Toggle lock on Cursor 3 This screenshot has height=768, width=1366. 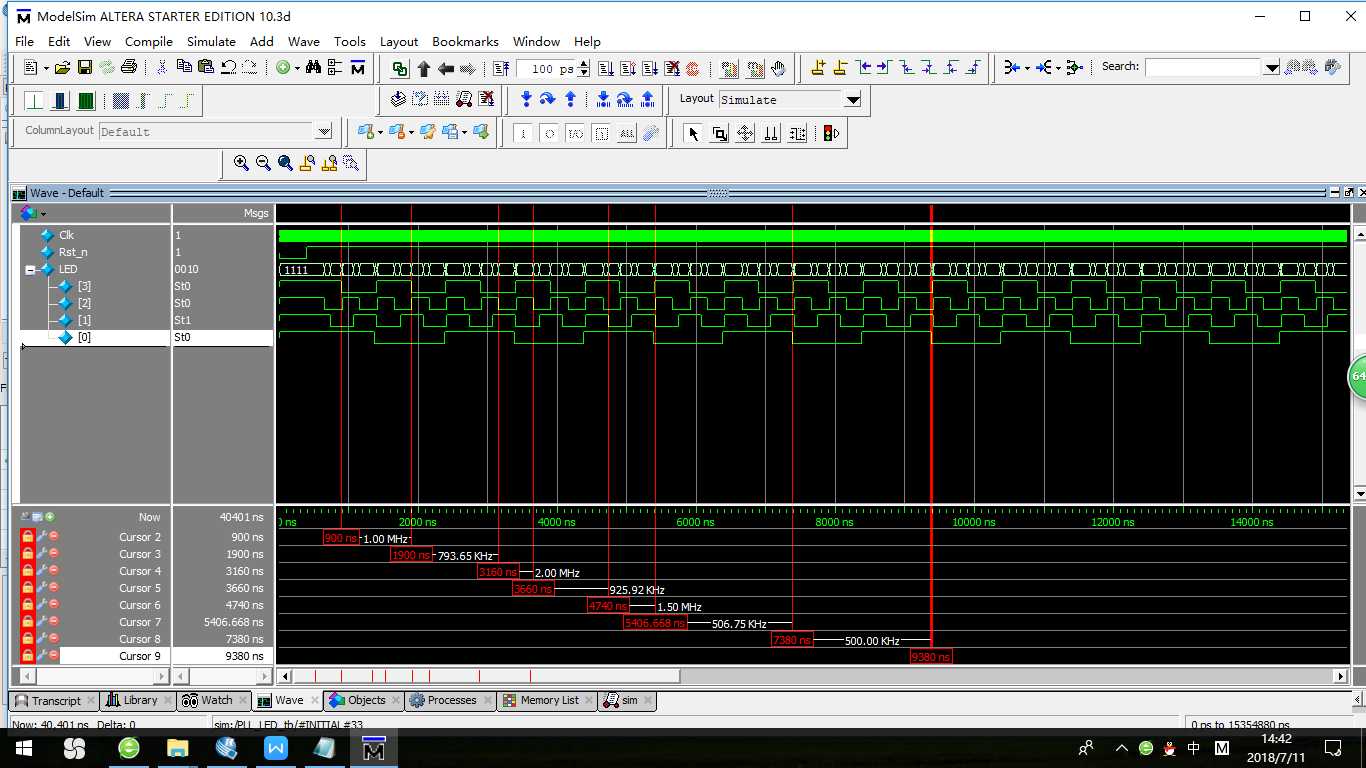click(27, 554)
